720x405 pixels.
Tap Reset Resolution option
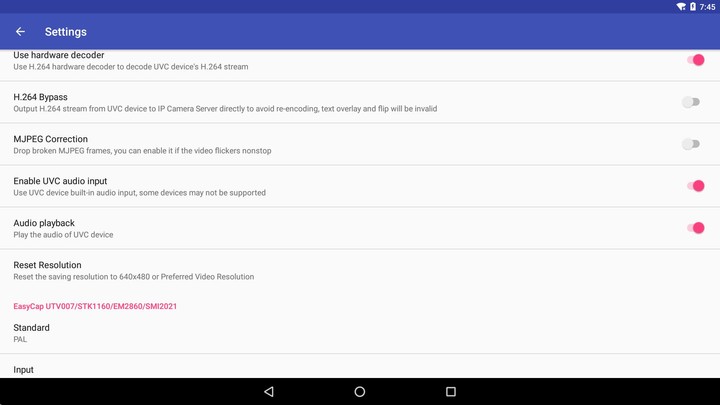coord(360,270)
